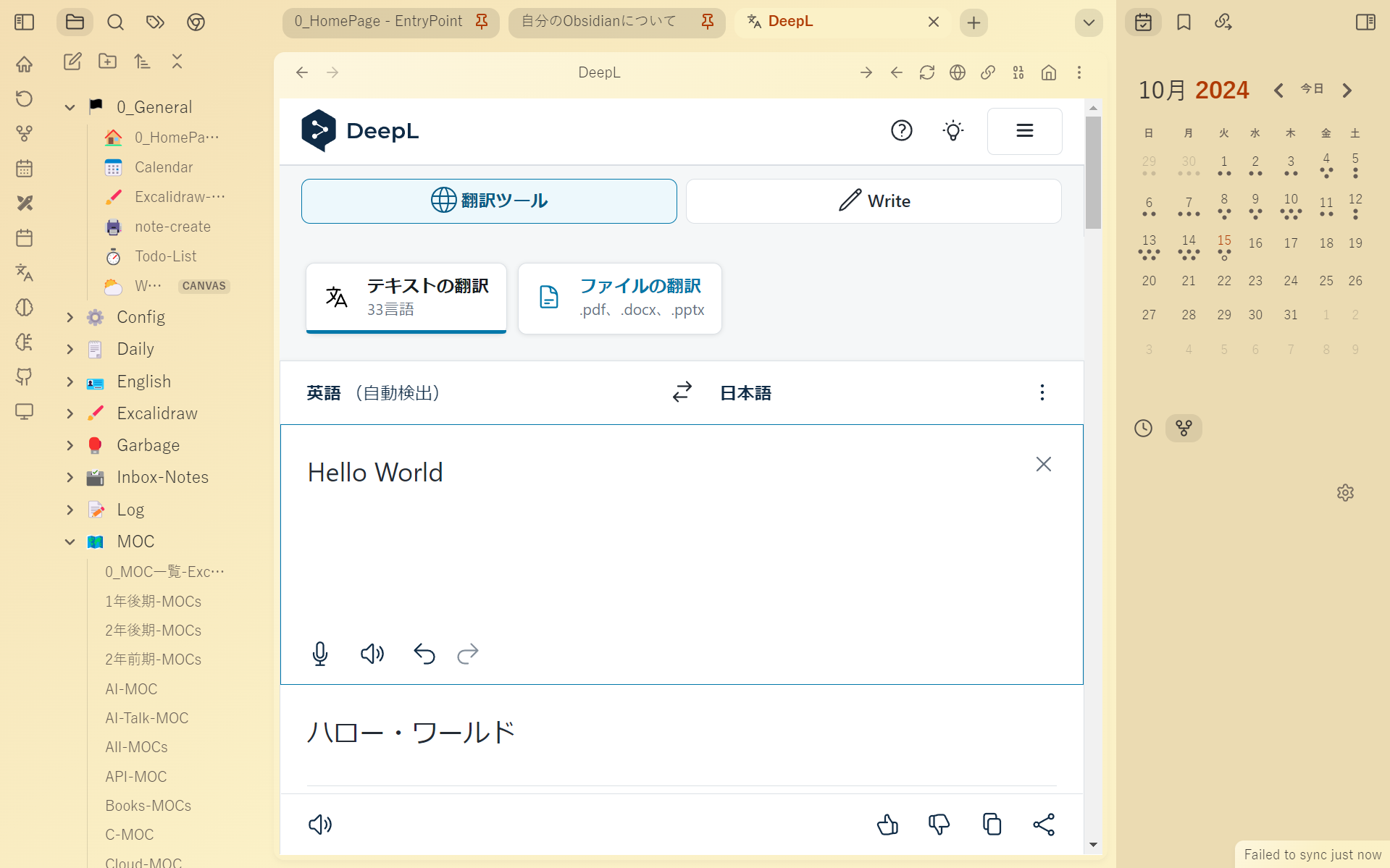1390x868 pixels.
Task: Undo the last source edit
Action: click(424, 654)
